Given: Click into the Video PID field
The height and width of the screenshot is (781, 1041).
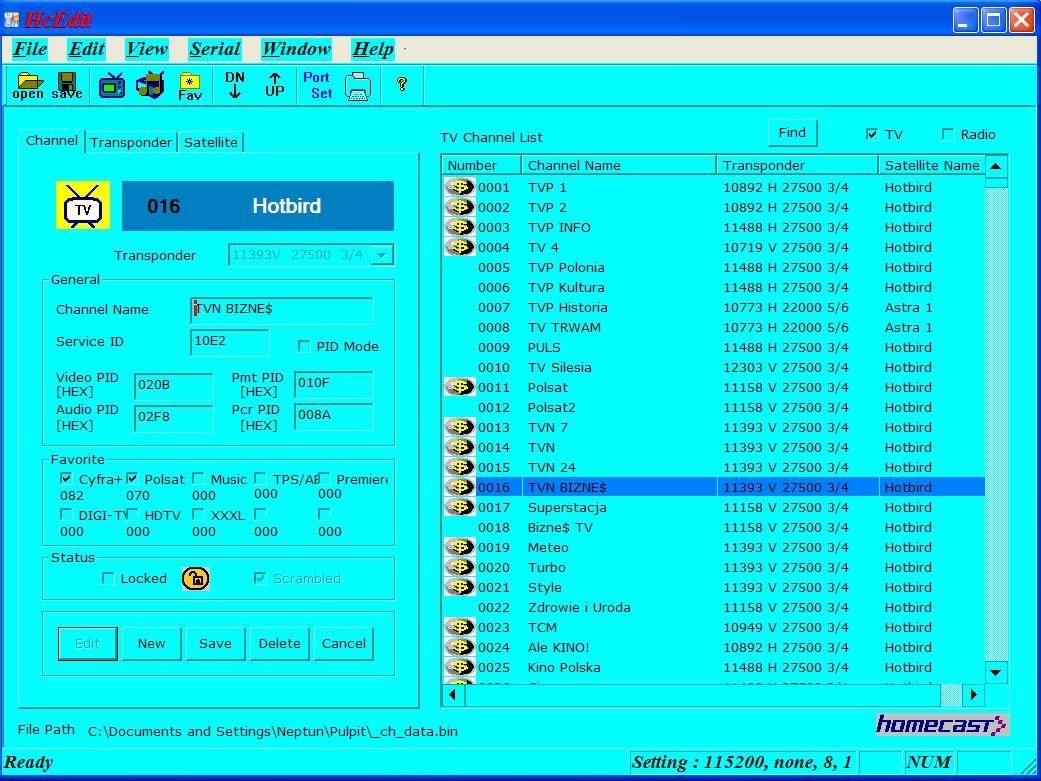Looking at the screenshot, I should [174, 386].
